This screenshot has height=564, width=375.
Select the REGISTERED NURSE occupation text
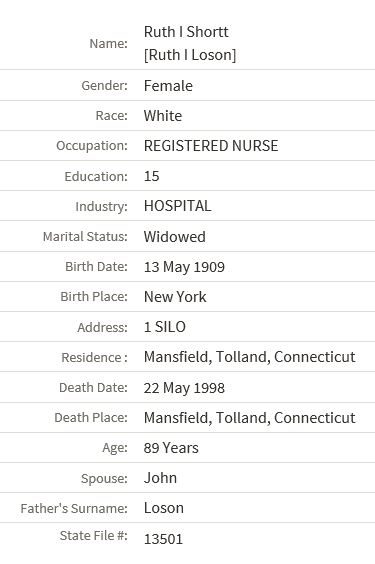(x=211, y=146)
